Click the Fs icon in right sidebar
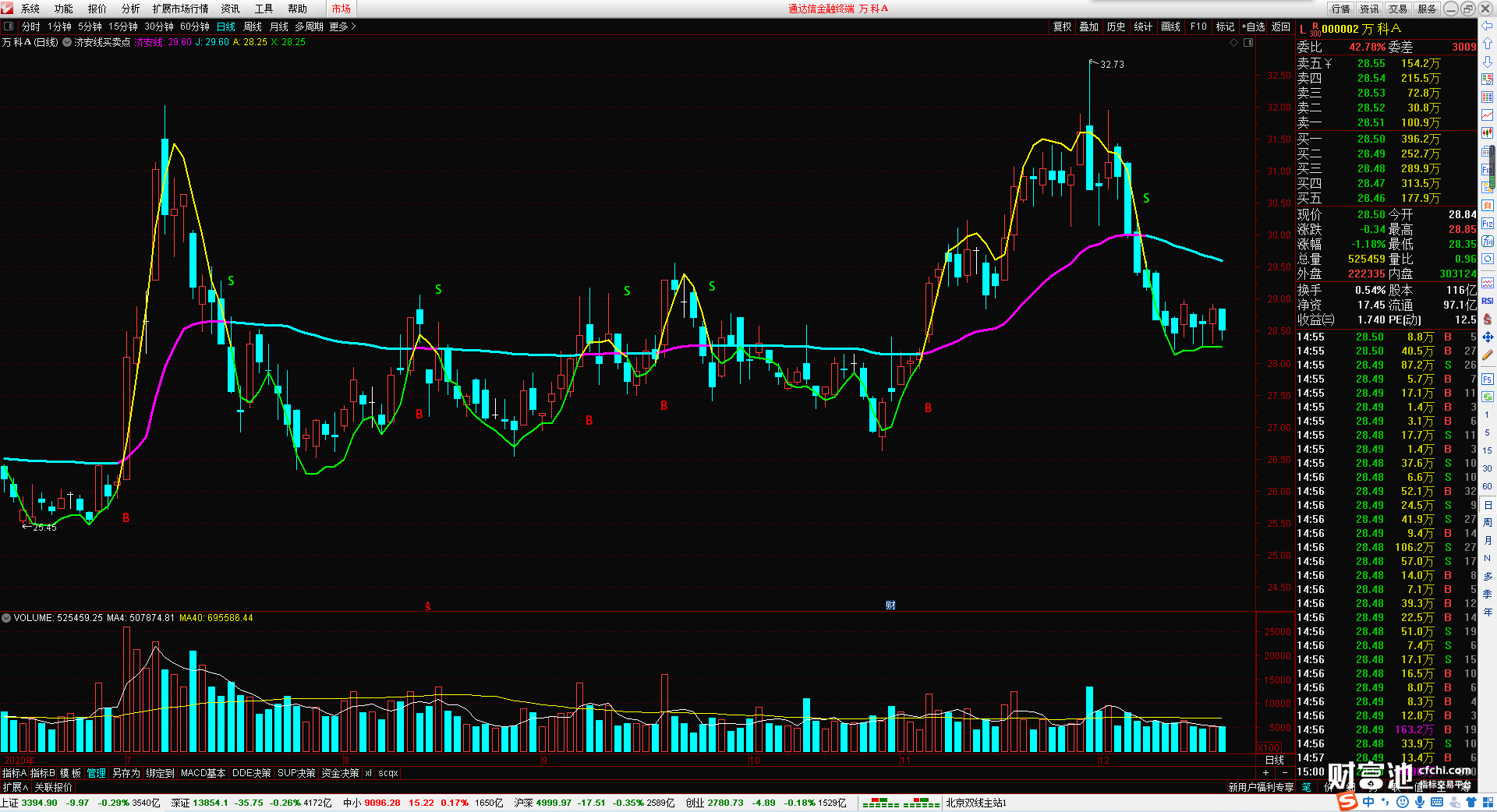 [1487, 380]
